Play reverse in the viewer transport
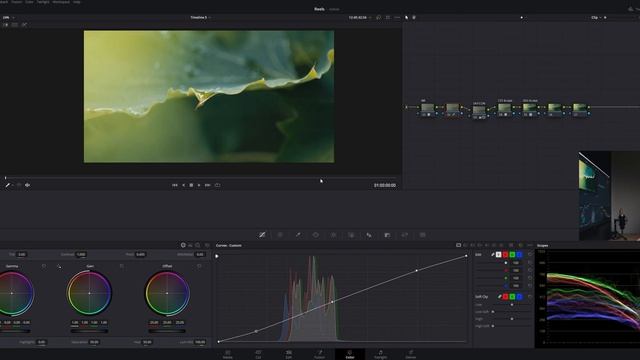This screenshot has height=360, width=640. click(x=183, y=185)
